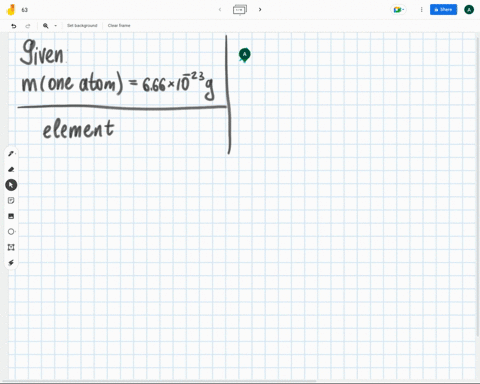Open the account avatar menu
The image size is (480, 384).
[x=469, y=10]
